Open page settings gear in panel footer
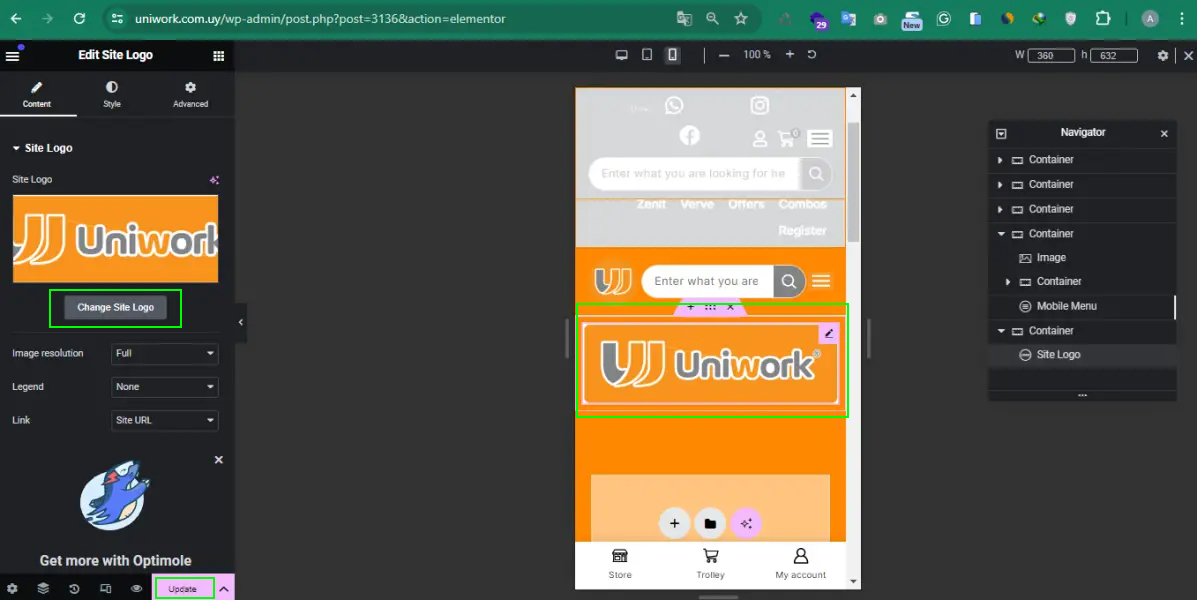This screenshot has width=1197, height=600. 12,589
